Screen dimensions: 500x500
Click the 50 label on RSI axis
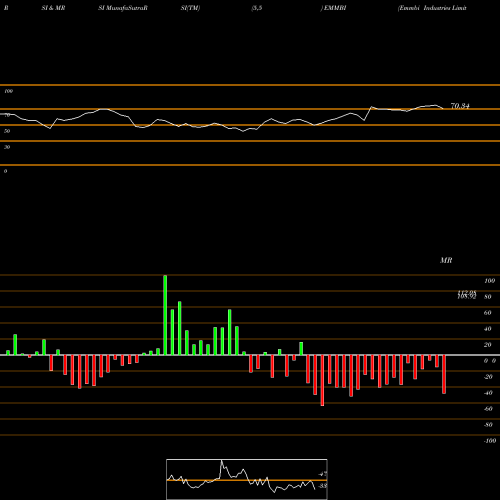[x=7, y=131]
